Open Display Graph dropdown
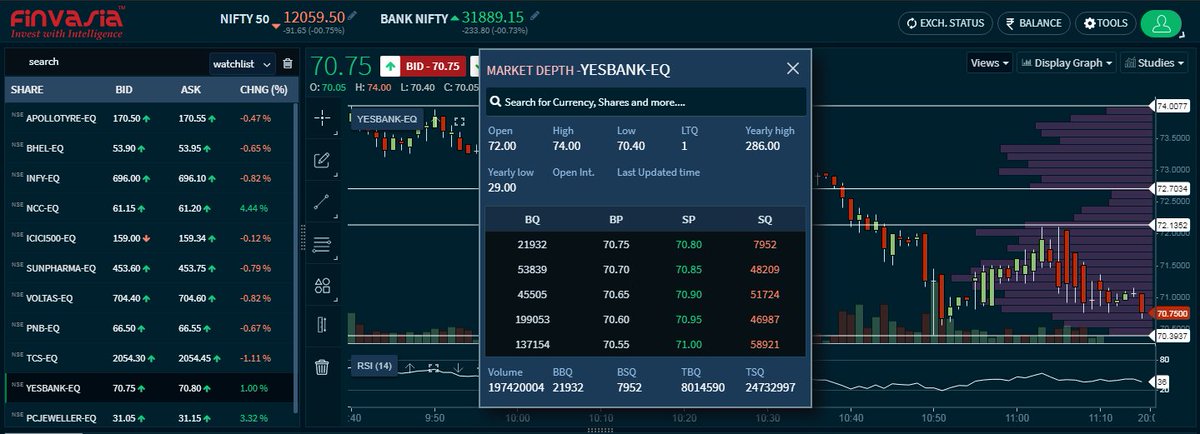This screenshot has width=1200, height=434. (1066, 63)
